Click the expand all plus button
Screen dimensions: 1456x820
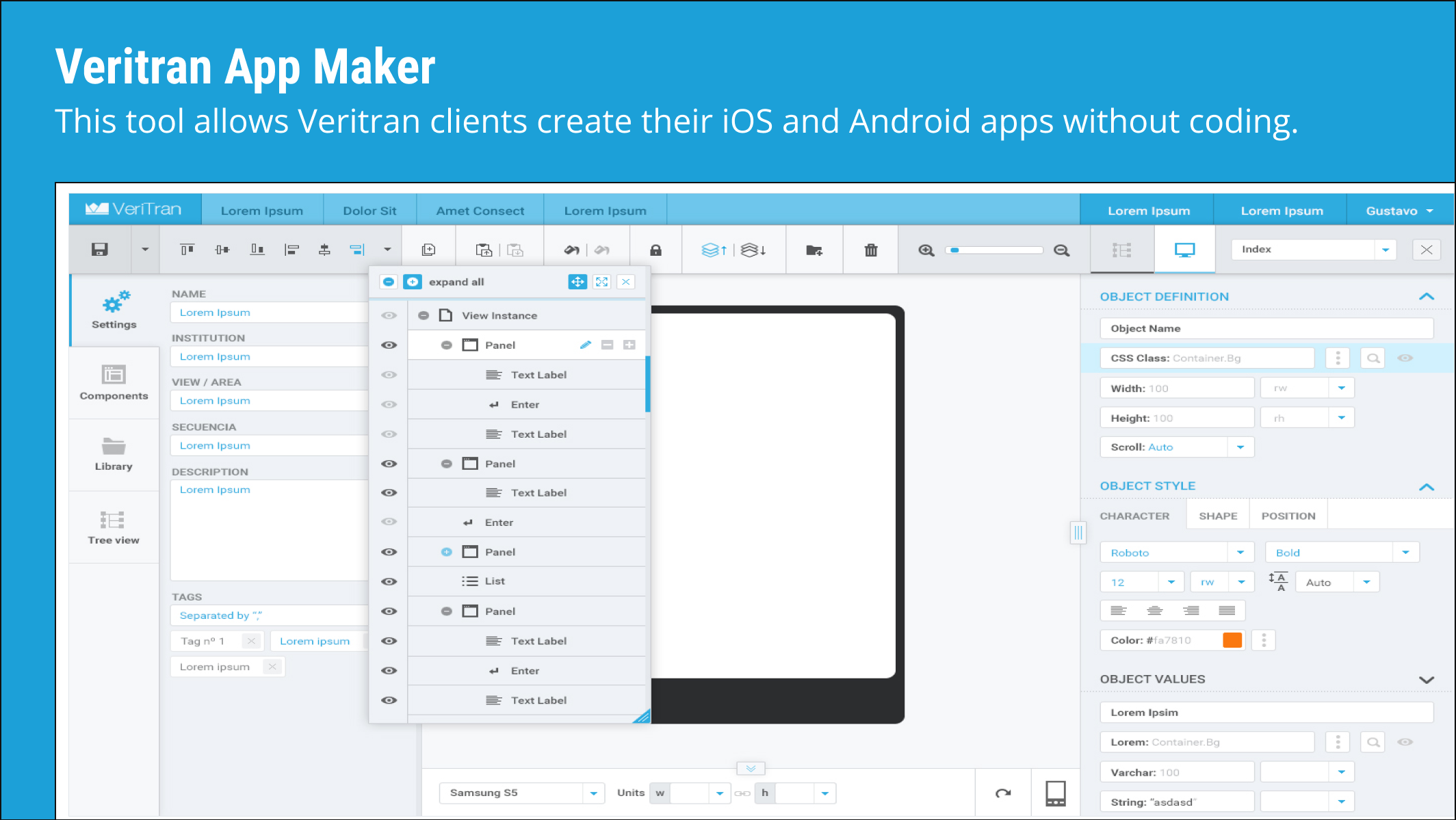tap(413, 282)
